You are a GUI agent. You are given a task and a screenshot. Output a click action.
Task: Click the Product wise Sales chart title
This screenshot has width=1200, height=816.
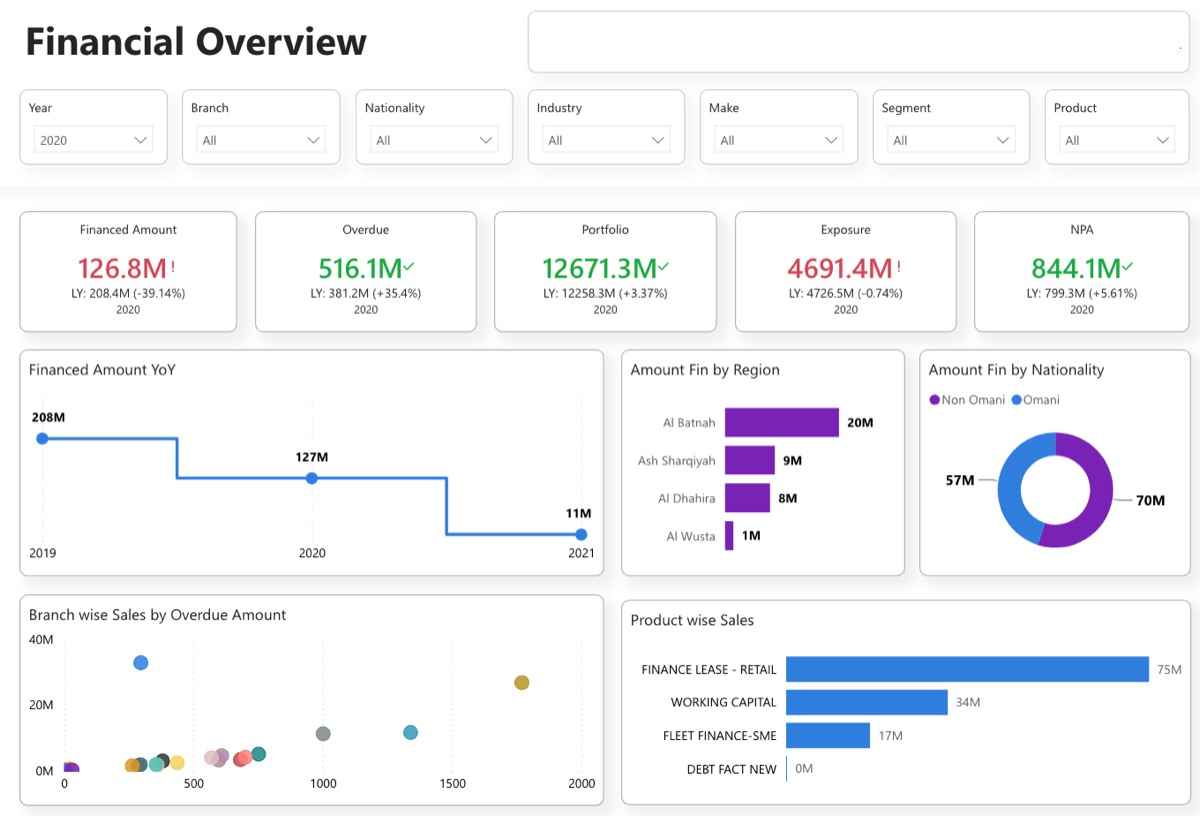692,620
